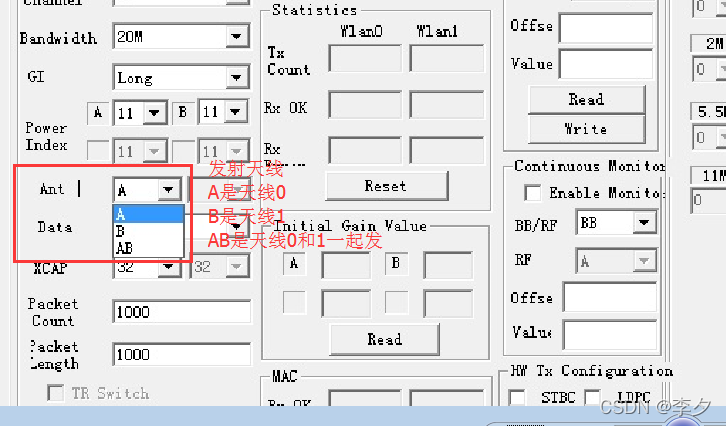Click Rx OK Wlan0 field

[365, 105]
